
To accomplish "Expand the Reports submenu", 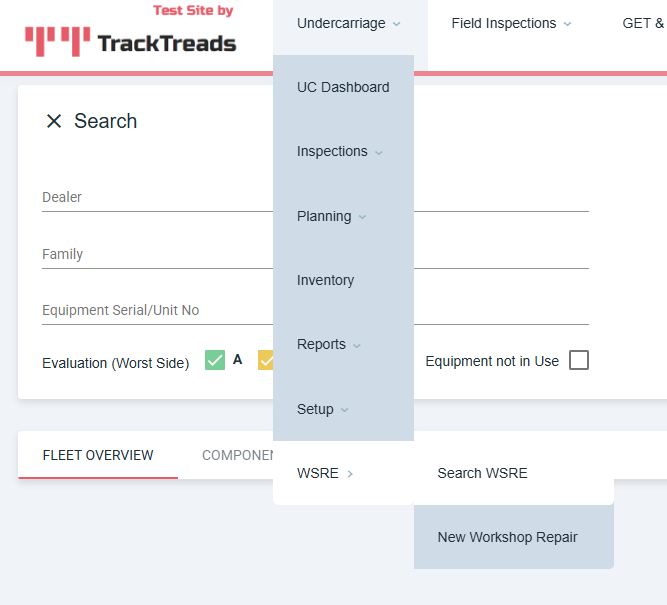I will 329,344.
